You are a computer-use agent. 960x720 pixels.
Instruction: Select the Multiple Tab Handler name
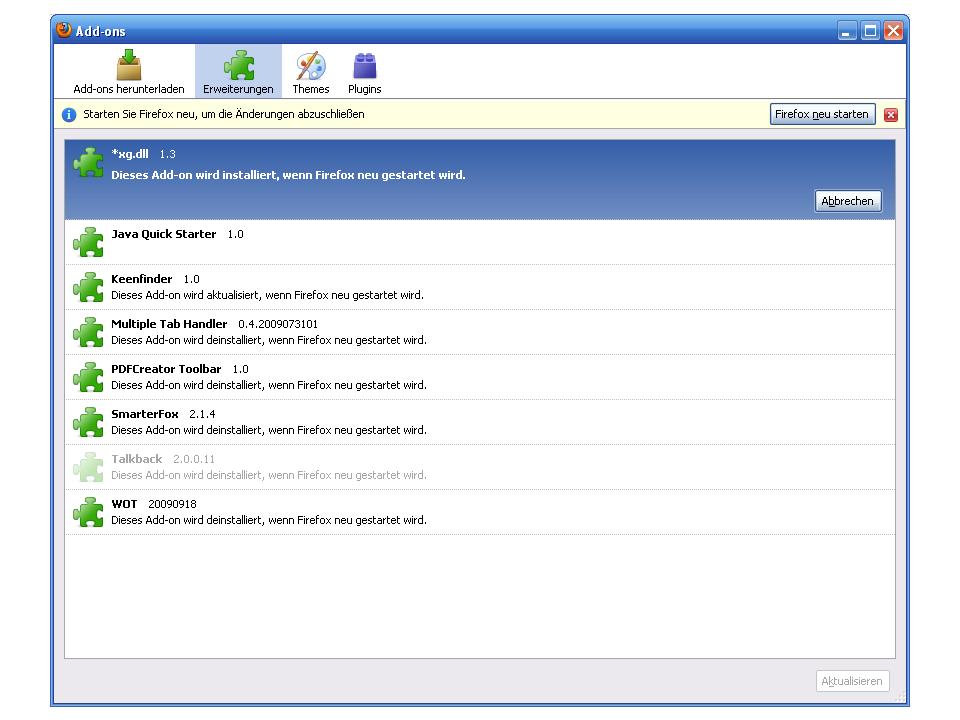169,324
